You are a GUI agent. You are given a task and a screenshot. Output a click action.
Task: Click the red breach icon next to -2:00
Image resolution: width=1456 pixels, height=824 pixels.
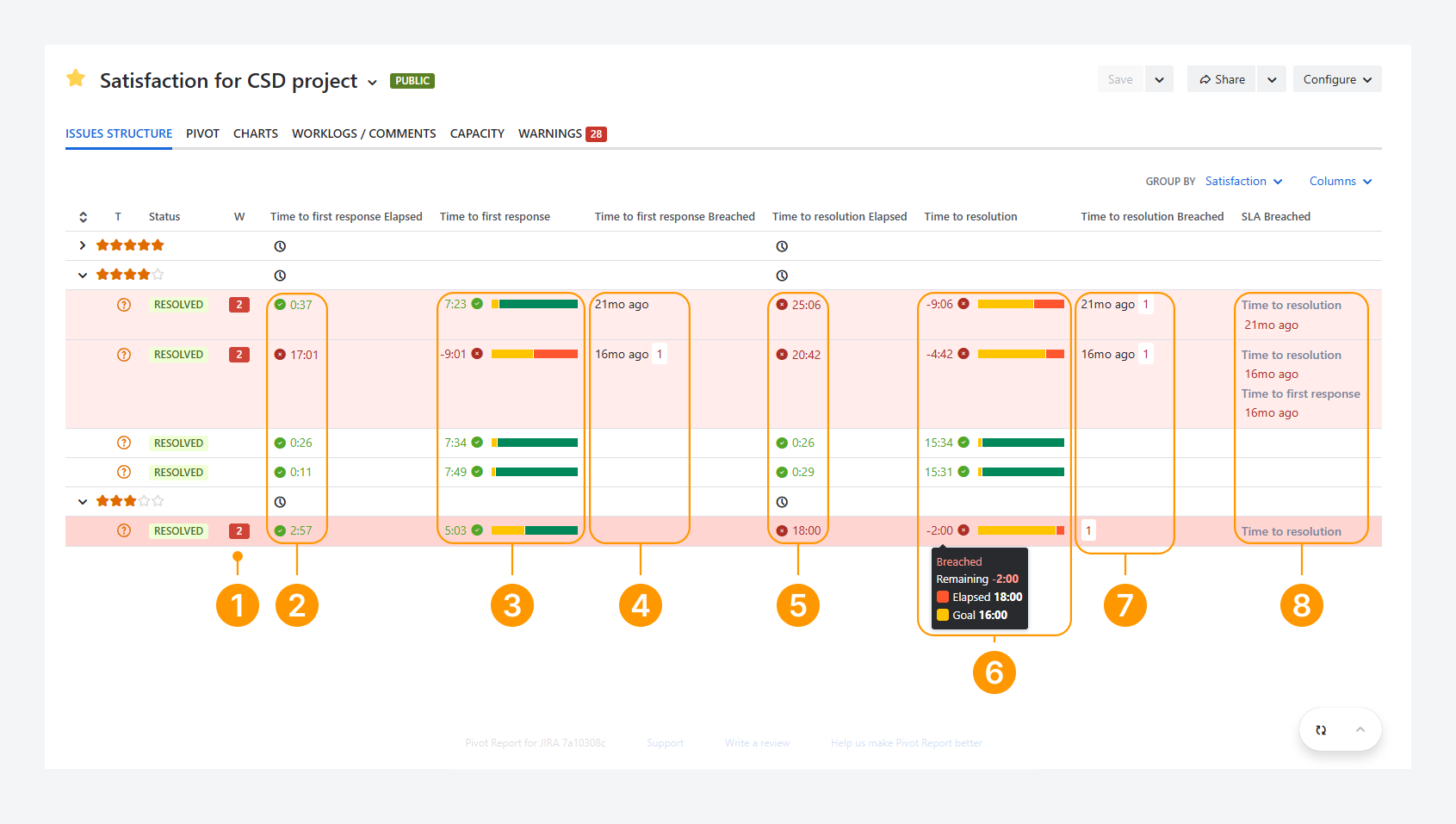[963, 530]
